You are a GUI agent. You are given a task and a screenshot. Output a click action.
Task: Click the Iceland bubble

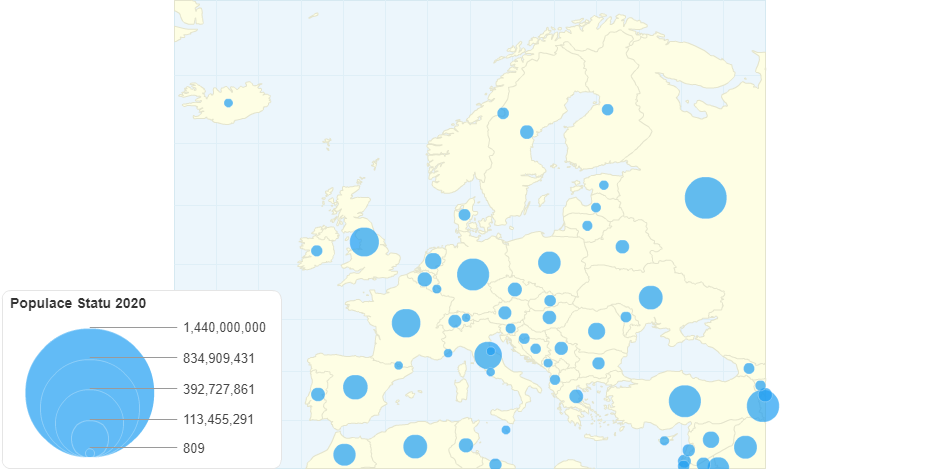228,103
